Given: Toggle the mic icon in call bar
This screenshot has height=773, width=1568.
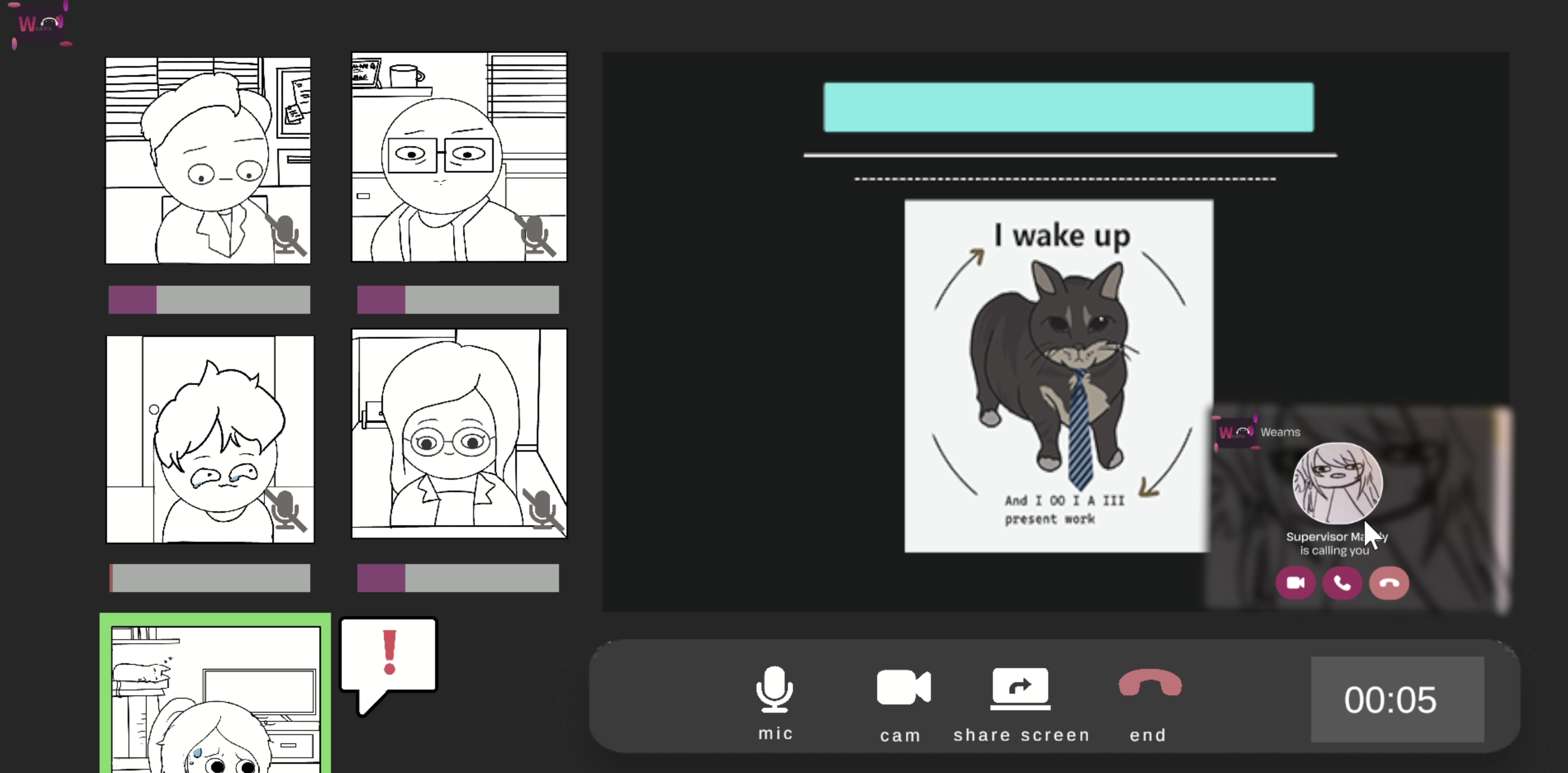Looking at the screenshot, I should pyautogui.click(x=774, y=689).
